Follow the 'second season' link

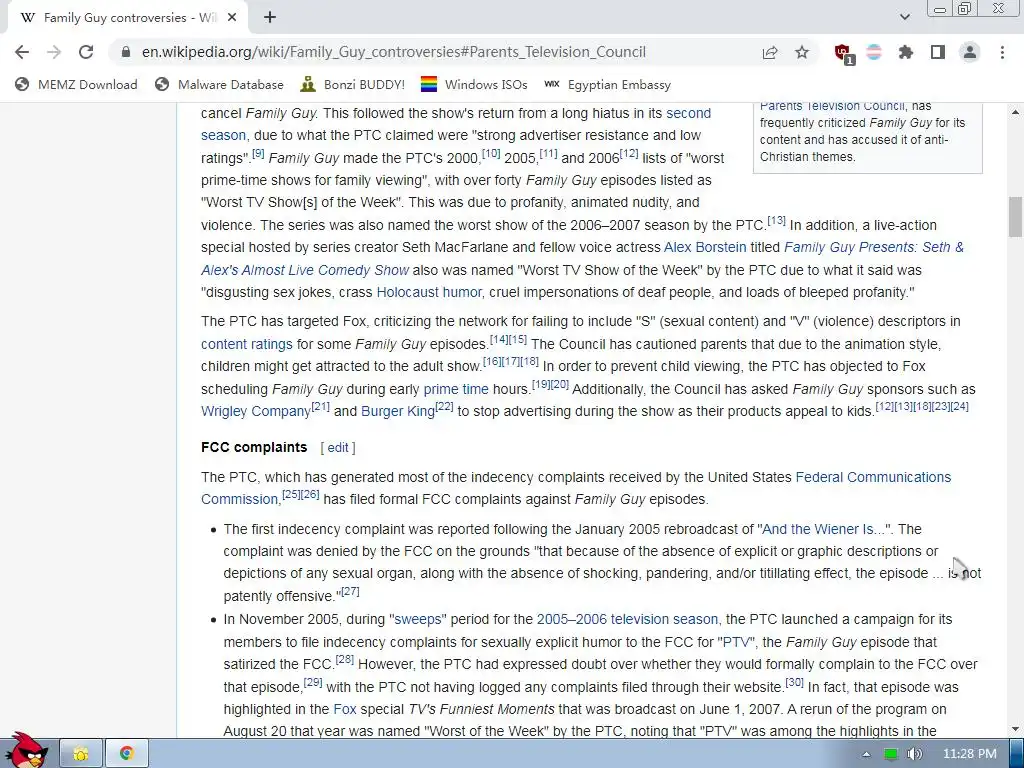click(x=688, y=113)
